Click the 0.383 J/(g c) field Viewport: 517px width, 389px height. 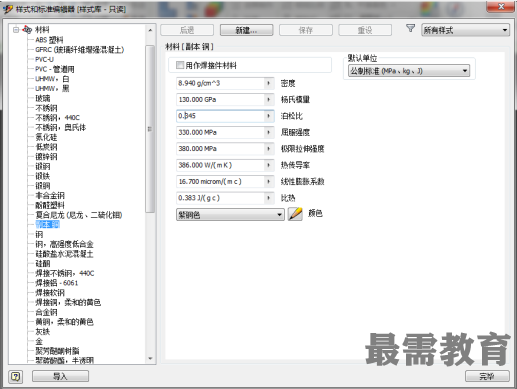click(220, 198)
